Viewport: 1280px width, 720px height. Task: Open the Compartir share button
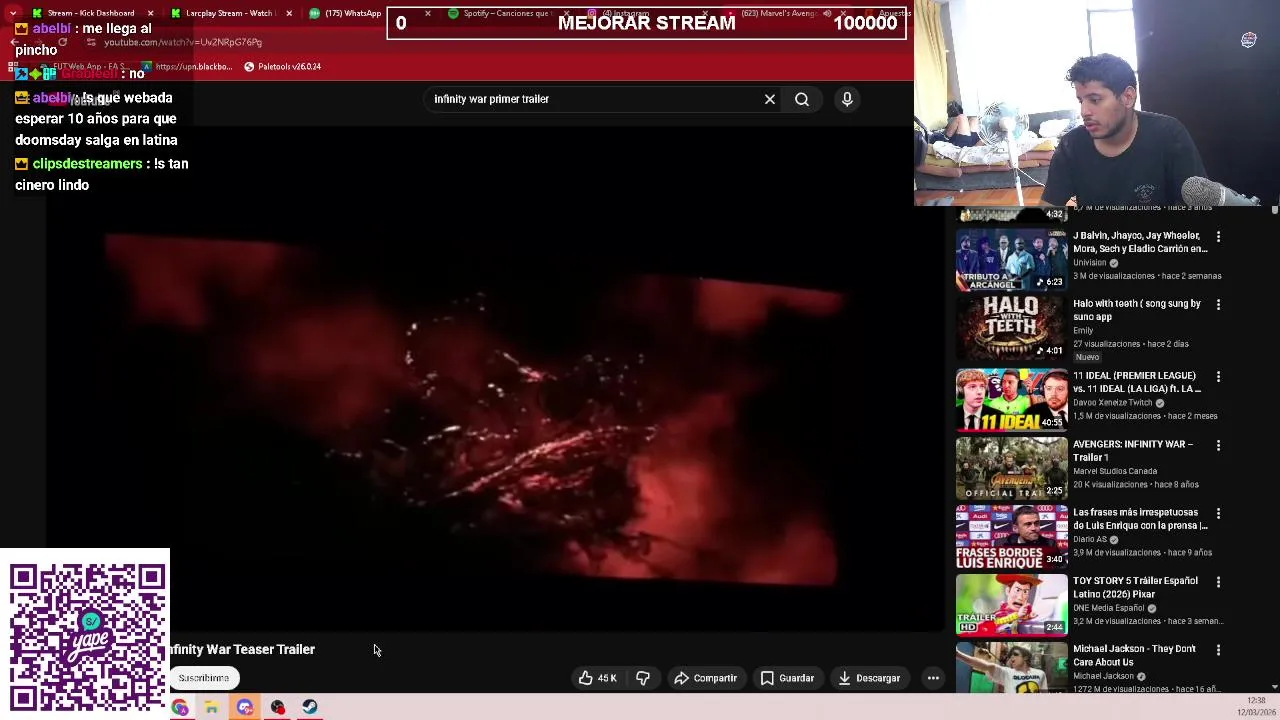coord(706,678)
